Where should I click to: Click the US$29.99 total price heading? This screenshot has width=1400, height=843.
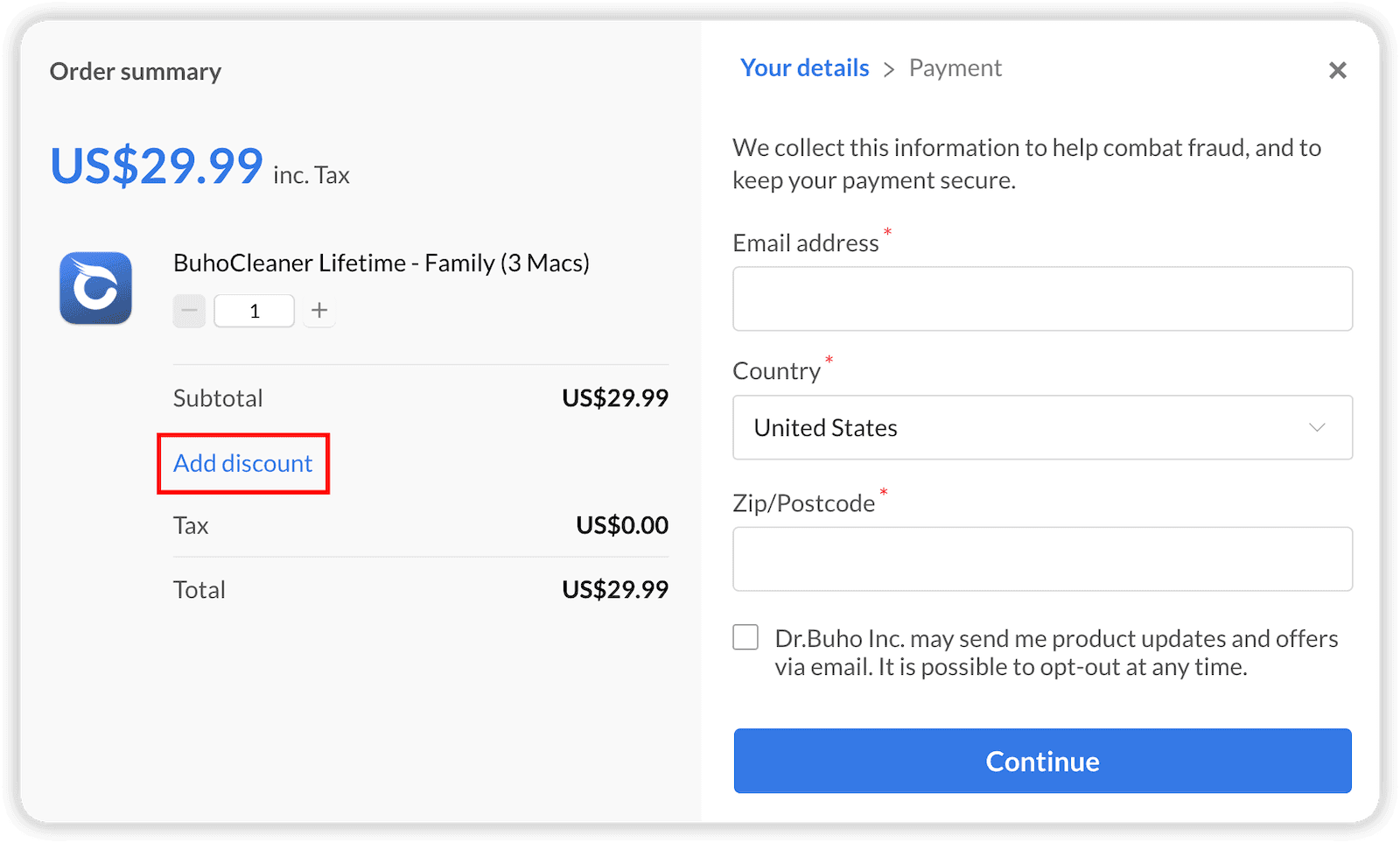pos(157,165)
